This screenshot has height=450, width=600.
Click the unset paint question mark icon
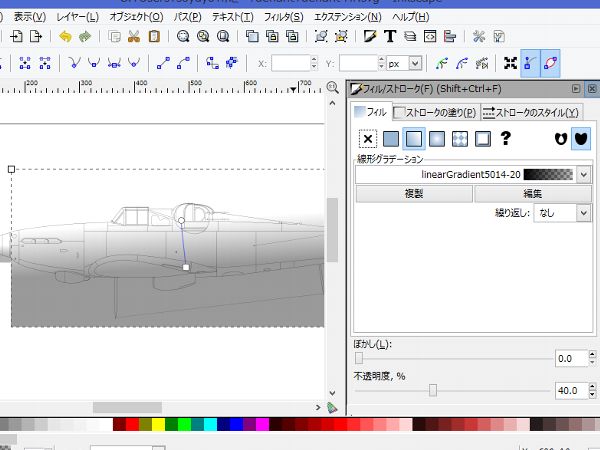pos(506,139)
